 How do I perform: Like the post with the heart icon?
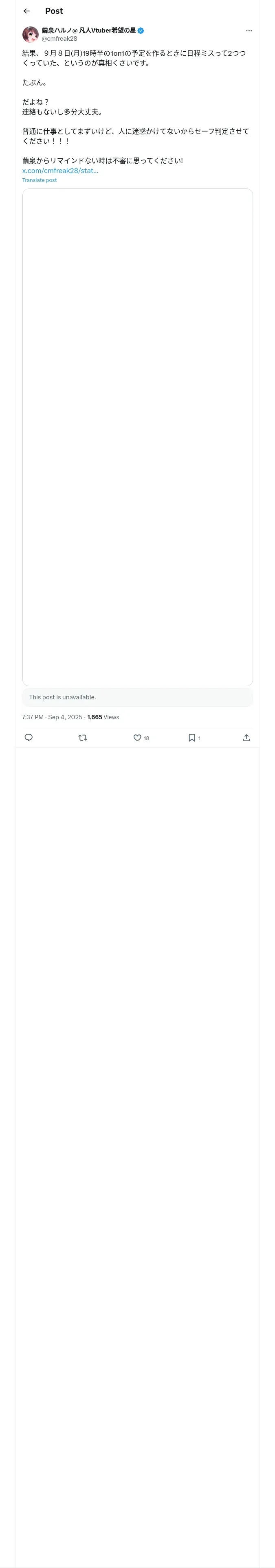(137, 738)
